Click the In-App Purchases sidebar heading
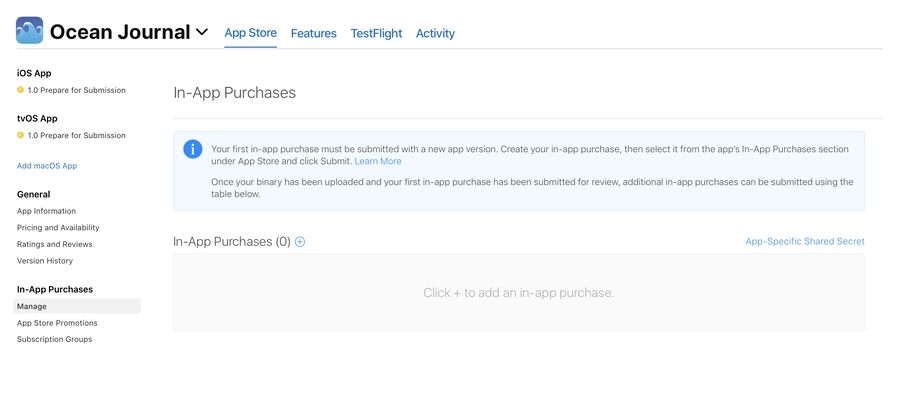This screenshot has height=397, width=900. click(x=55, y=290)
